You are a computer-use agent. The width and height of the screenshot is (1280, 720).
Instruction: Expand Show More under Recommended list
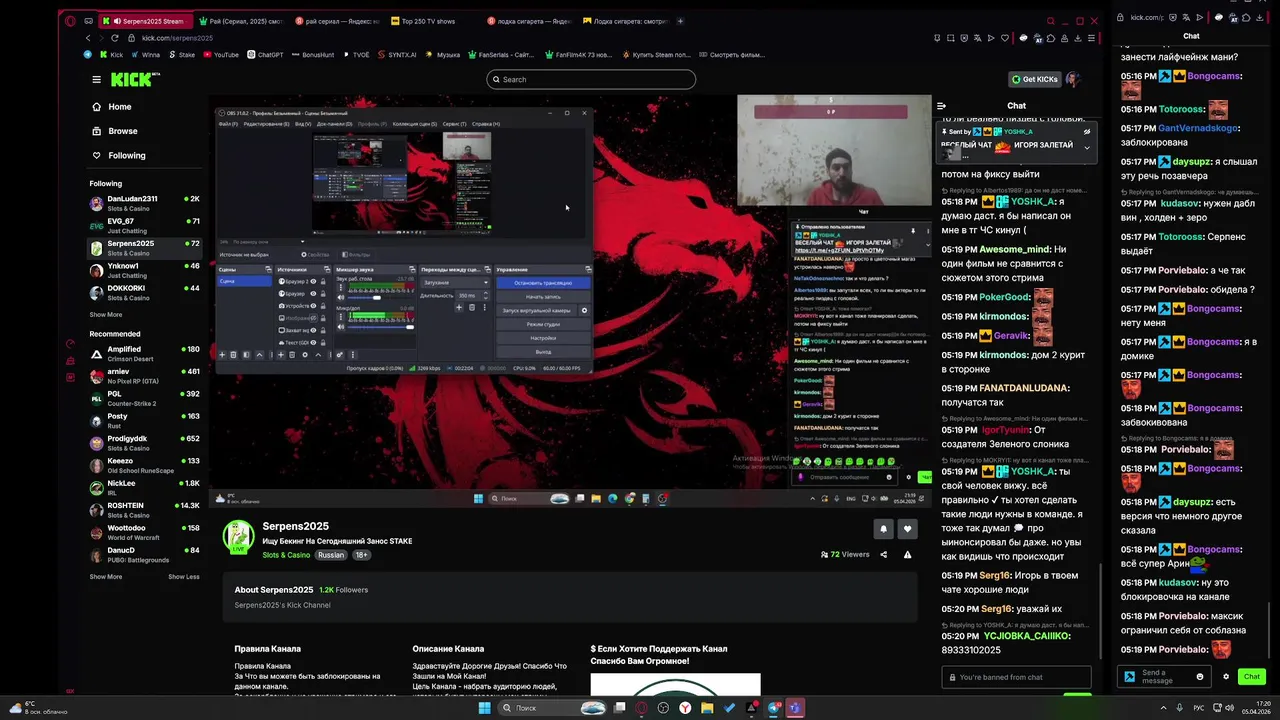tap(106, 576)
